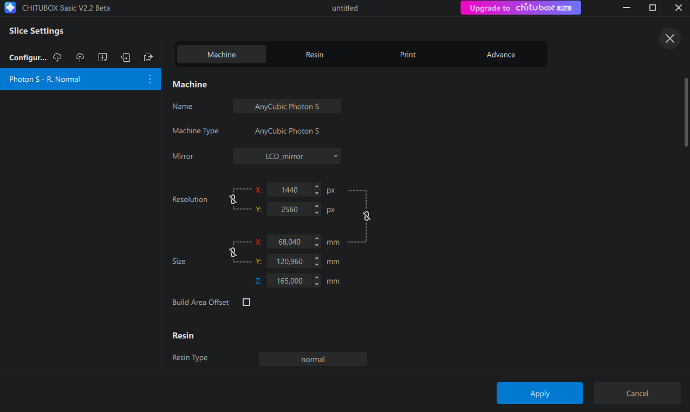Increase Resolution X value with stepper
The width and height of the screenshot is (690, 412).
pos(317,187)
